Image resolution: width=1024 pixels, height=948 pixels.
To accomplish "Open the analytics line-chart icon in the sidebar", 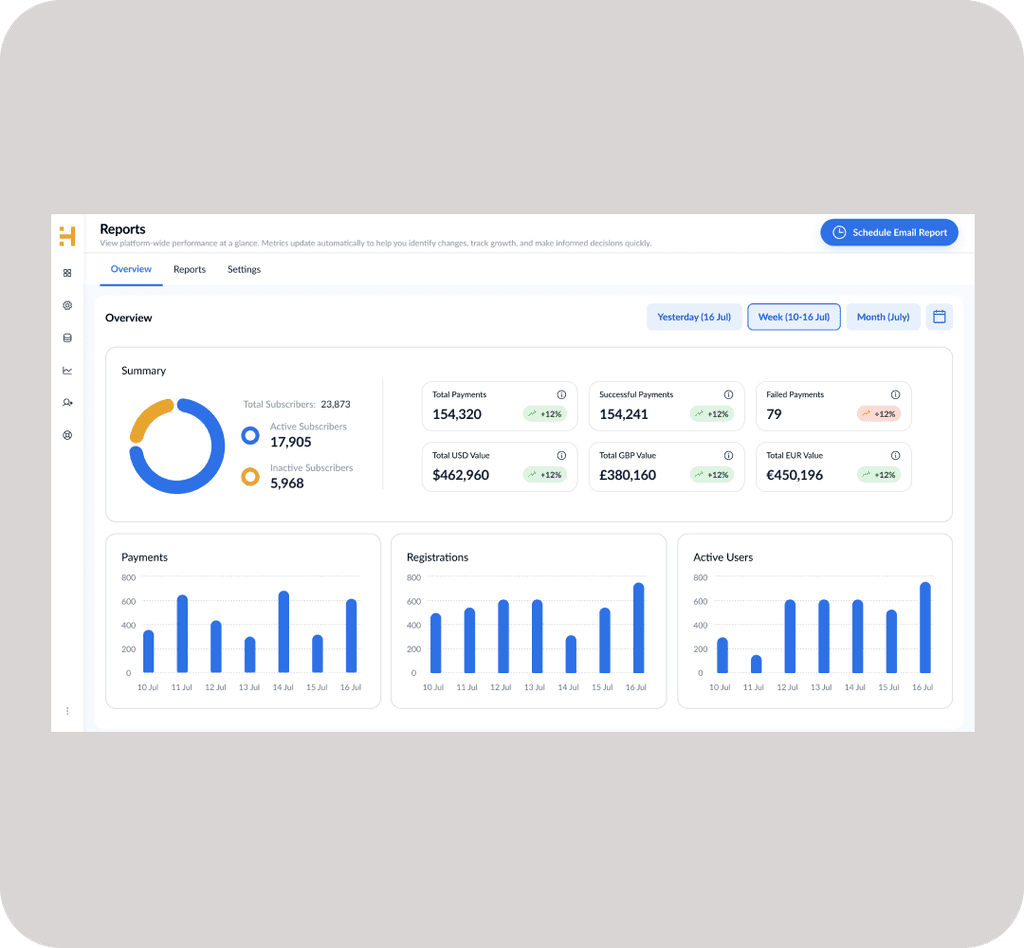I will [67, 370].
